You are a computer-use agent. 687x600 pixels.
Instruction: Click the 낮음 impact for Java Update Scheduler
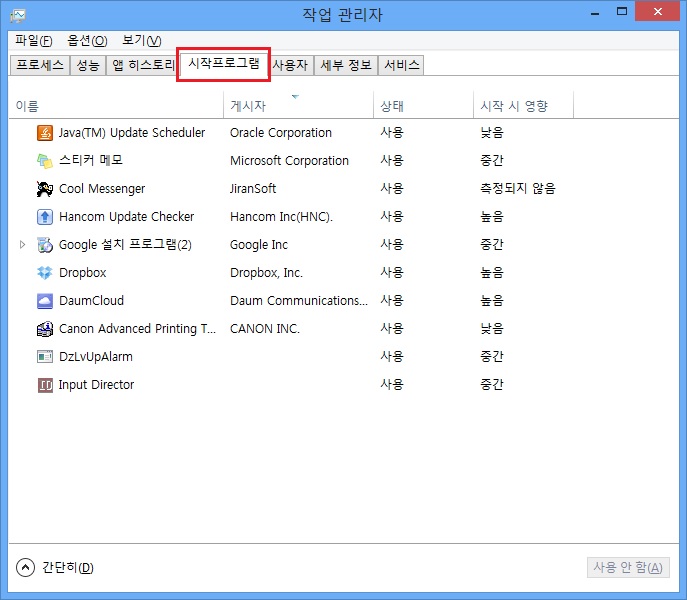[492, 132]
